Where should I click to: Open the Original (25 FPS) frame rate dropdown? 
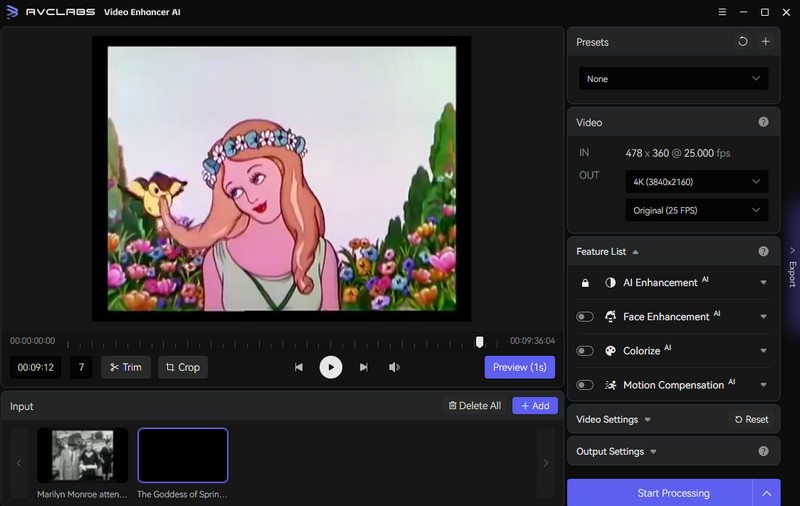point(696,210)
